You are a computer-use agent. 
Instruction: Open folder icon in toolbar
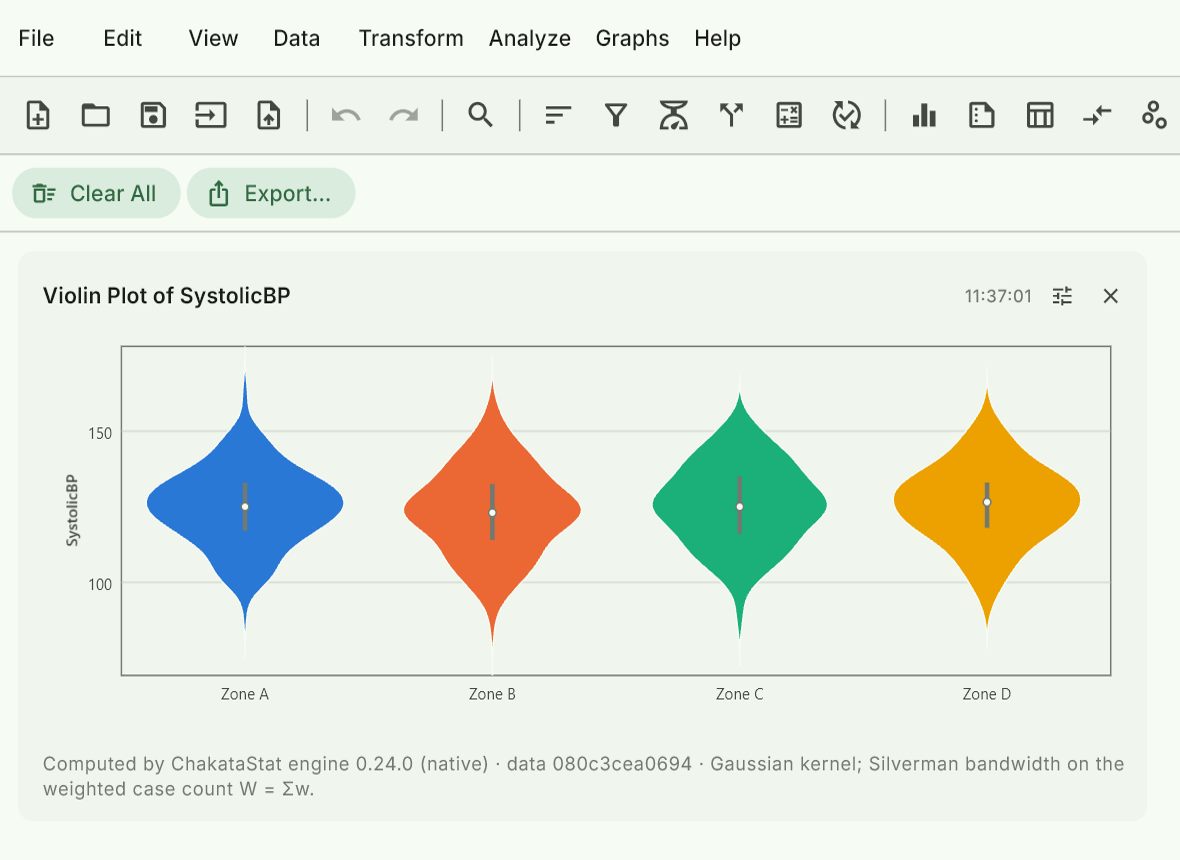[96, 116]
